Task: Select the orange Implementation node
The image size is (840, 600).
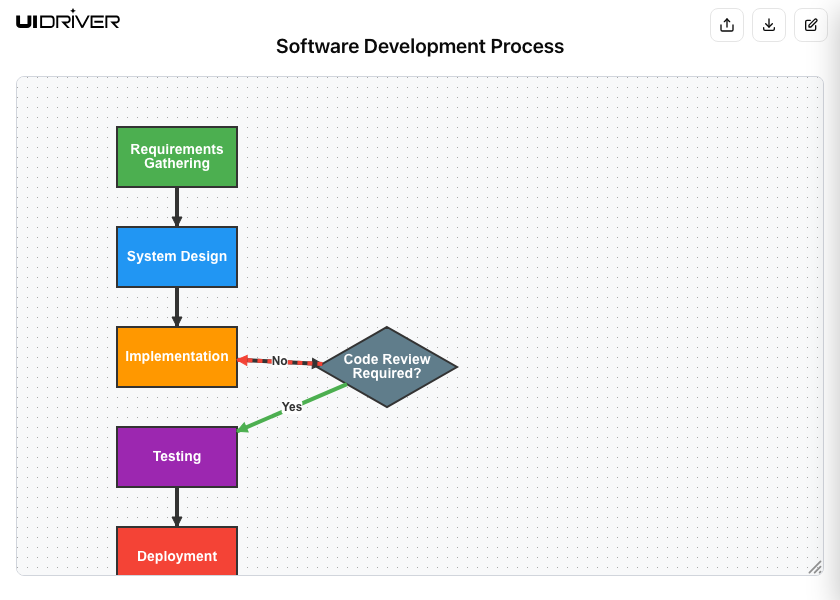Action: click(177, 357)
